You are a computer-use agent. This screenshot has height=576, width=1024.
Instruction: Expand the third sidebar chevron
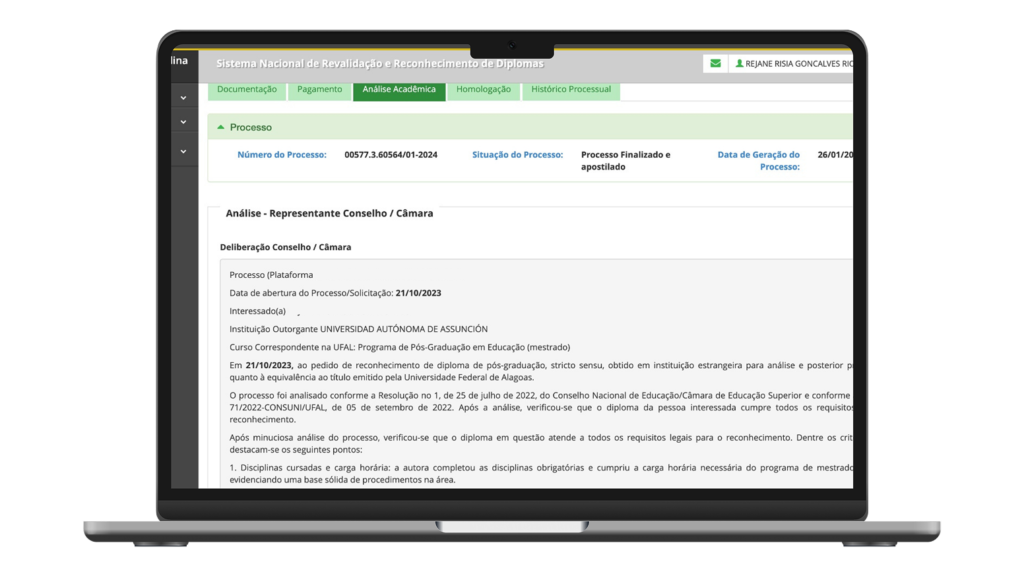point(184,151)
